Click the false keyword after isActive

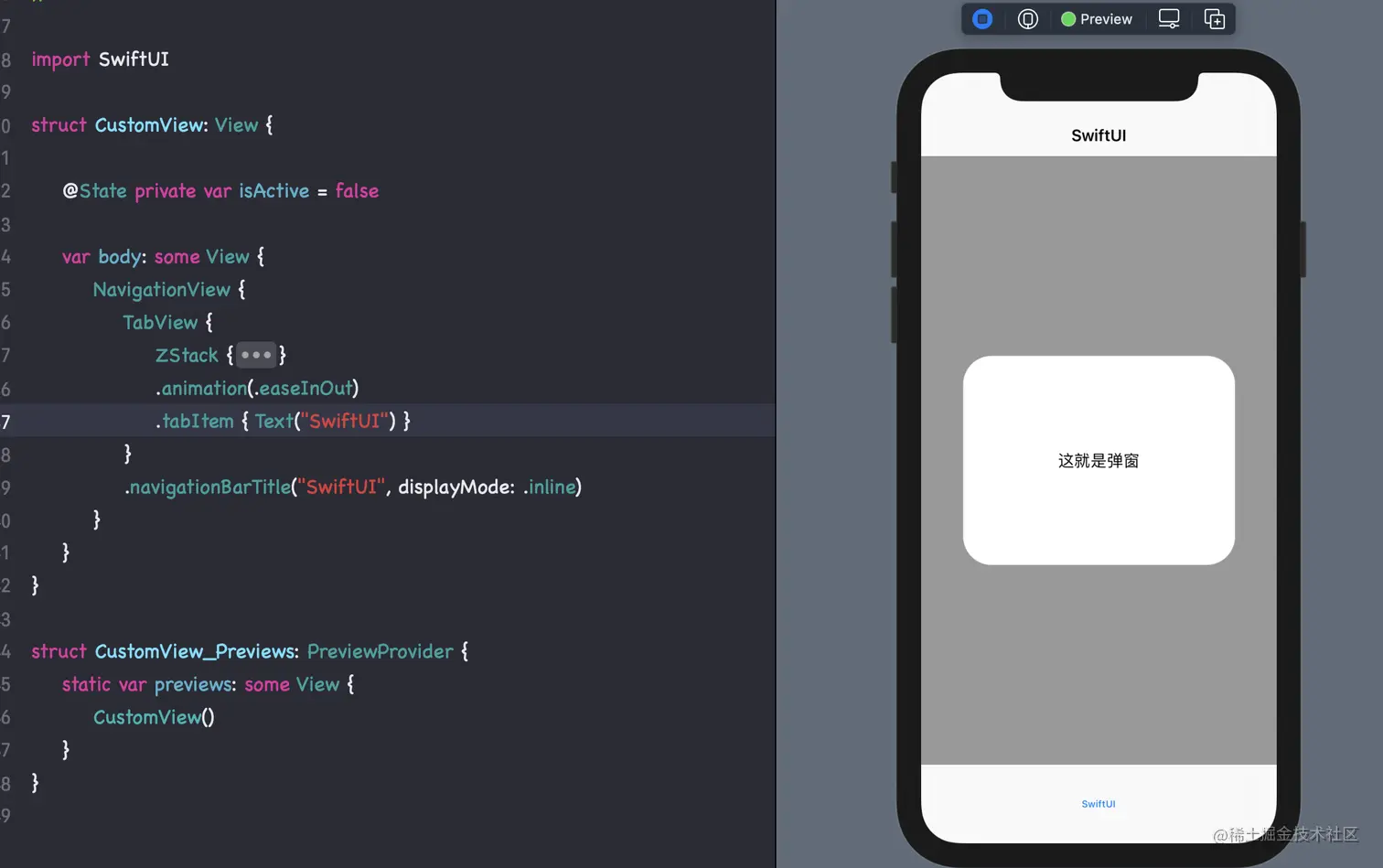[356, 190]
